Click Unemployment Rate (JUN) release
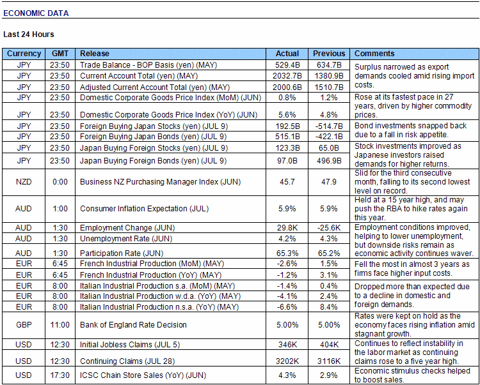Viewport: 480px width, 385px height. pos(126,239)
